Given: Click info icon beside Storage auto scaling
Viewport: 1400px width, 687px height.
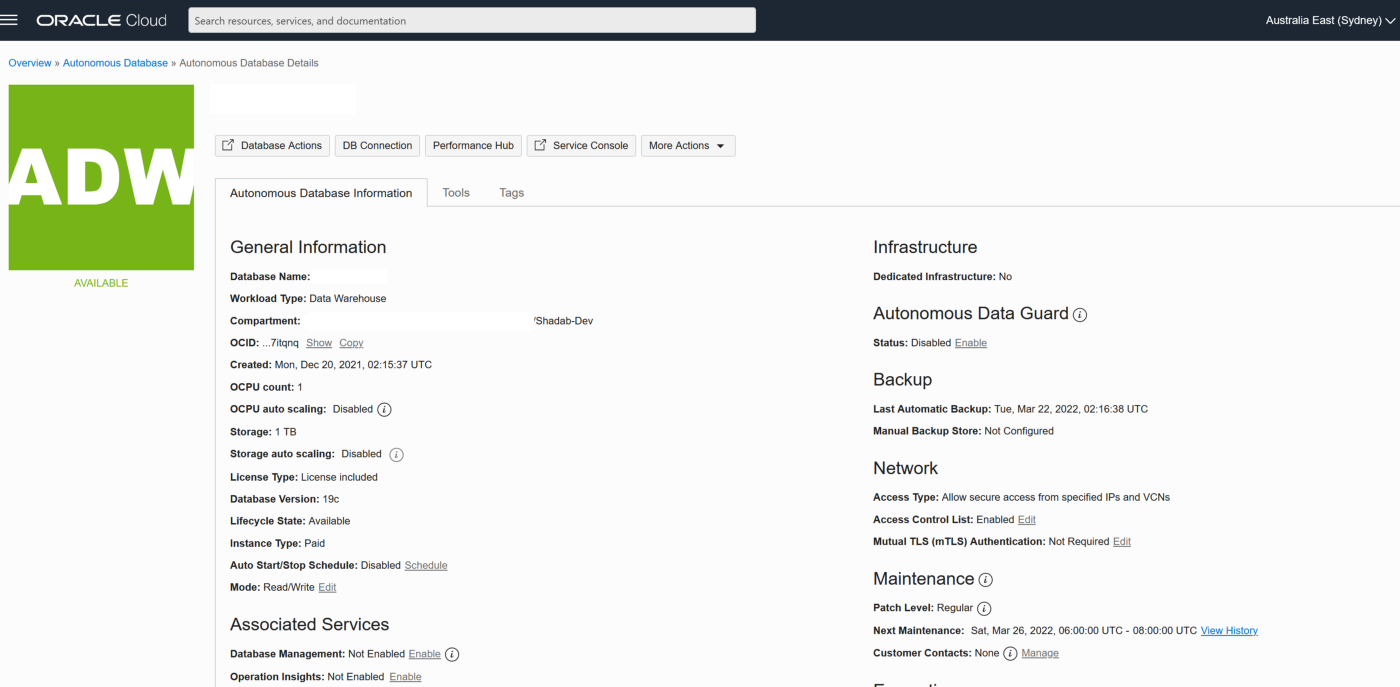Looking at the screenshot, I should [x=396, y=455].
